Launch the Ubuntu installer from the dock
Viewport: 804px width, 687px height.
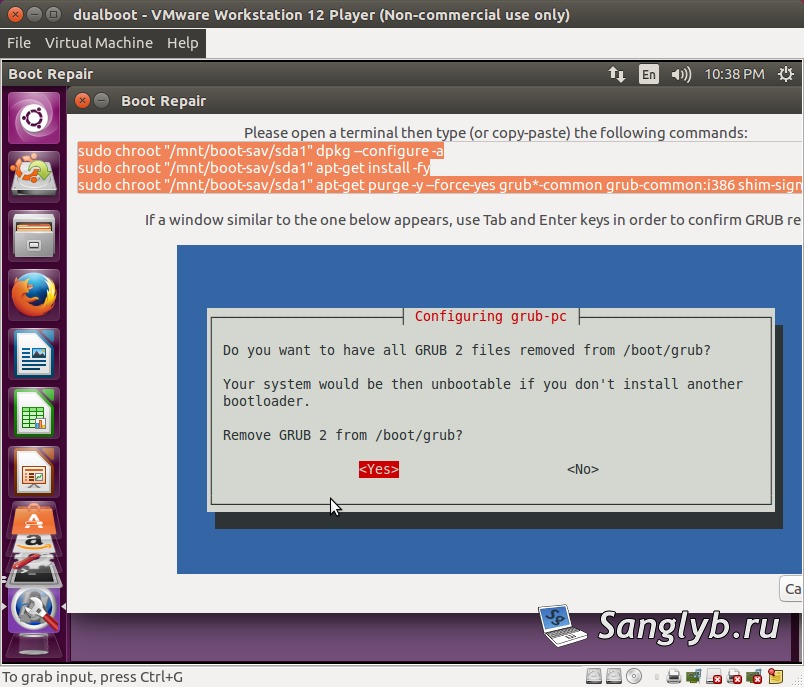click(34, 177)
